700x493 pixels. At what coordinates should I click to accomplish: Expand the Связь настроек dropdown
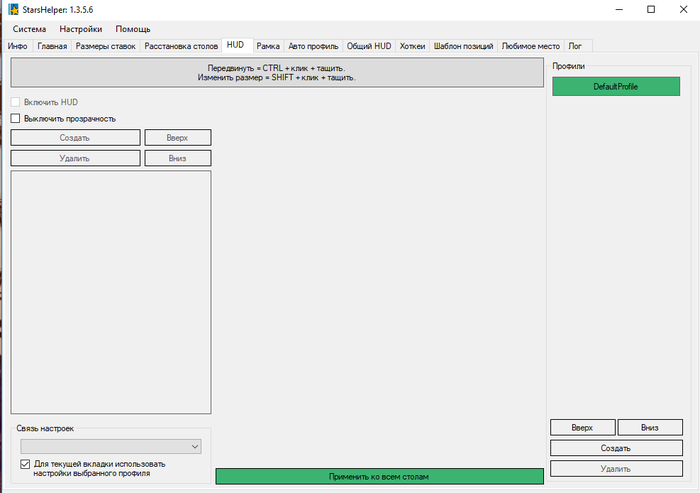tap(111, 447)
